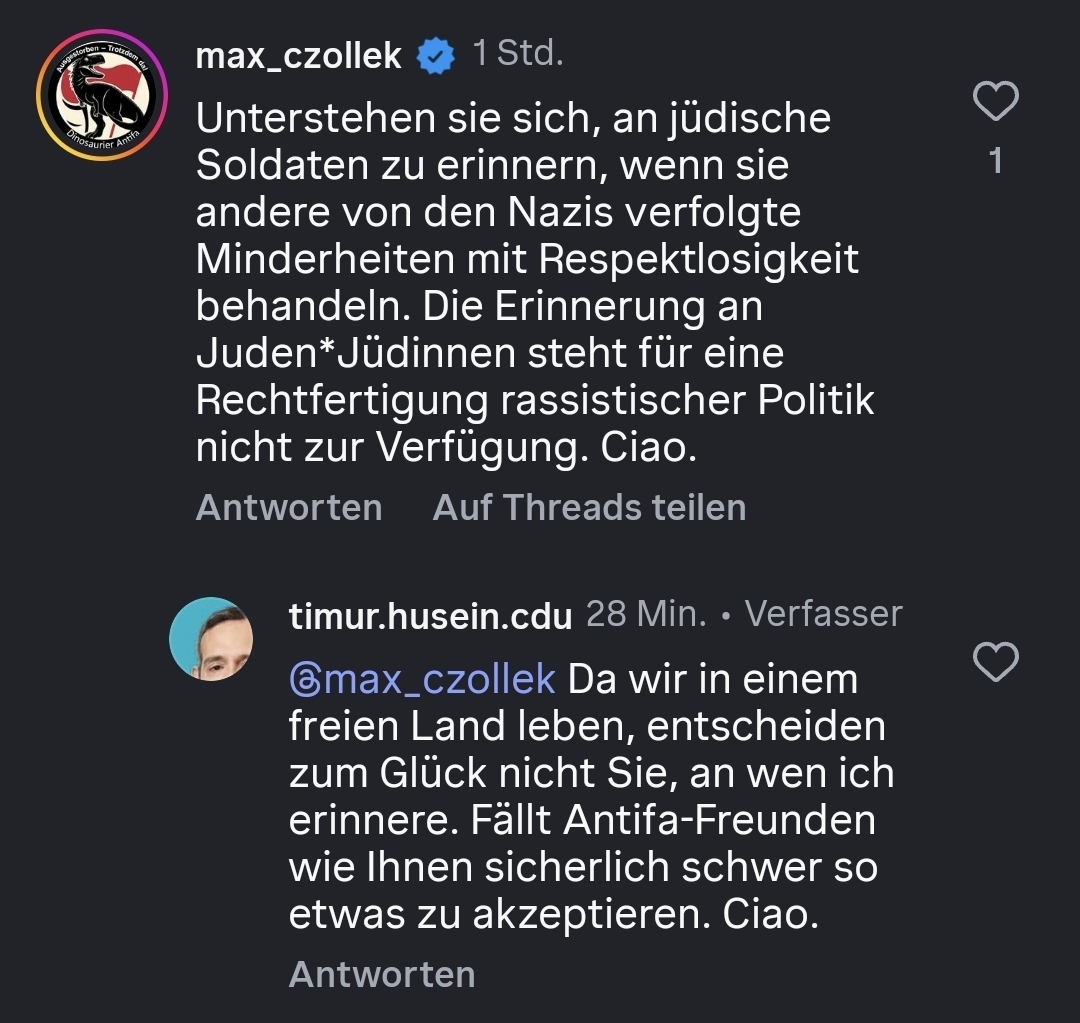This screenshot has height=1023, width=1080.
Task: Tap the Threads logo before the @max_czollek mention
Action: (304, 679)
